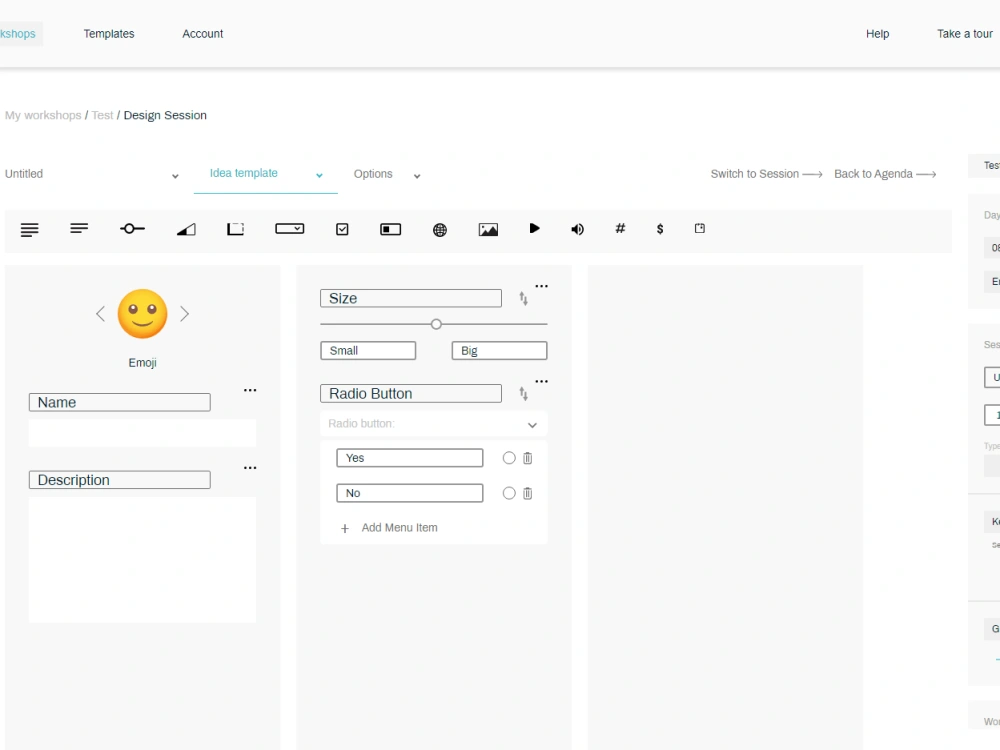1000x750 pixels.
Task: Edit the Yes option text field
Action: (x=409, y=458)
